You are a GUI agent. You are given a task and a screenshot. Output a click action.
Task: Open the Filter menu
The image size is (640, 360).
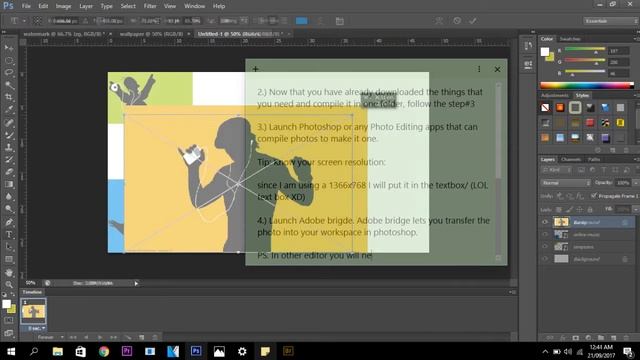click(150, 6)
